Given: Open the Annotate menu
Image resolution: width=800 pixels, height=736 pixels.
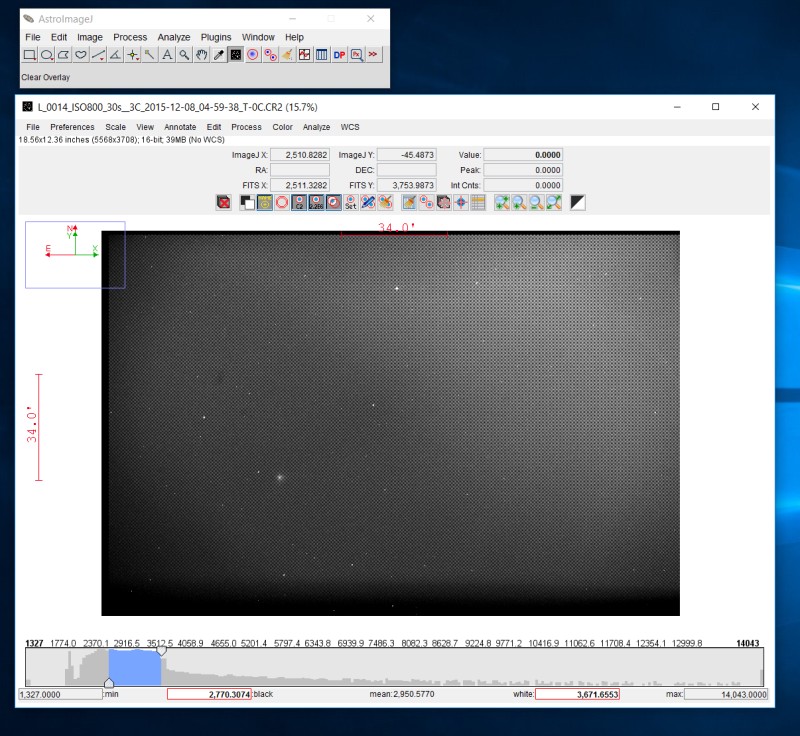Looking at the screenshot, I should tap(180, 127).
